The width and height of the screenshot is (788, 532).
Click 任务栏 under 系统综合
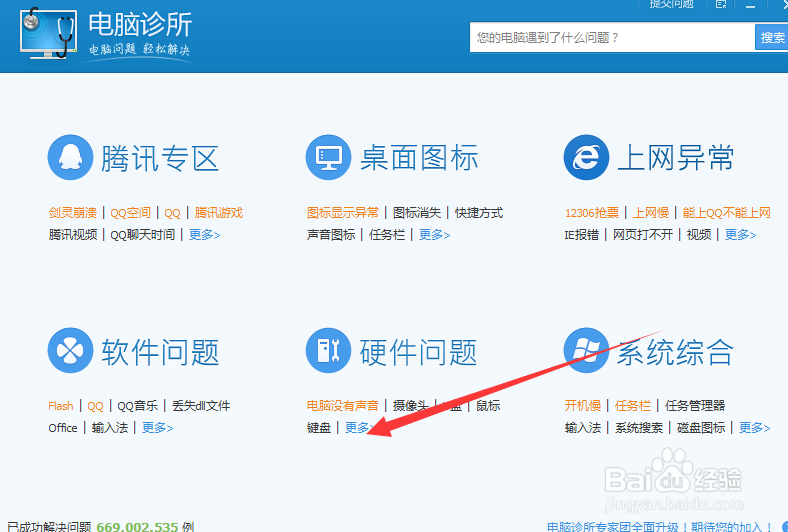tap(633, 406)
